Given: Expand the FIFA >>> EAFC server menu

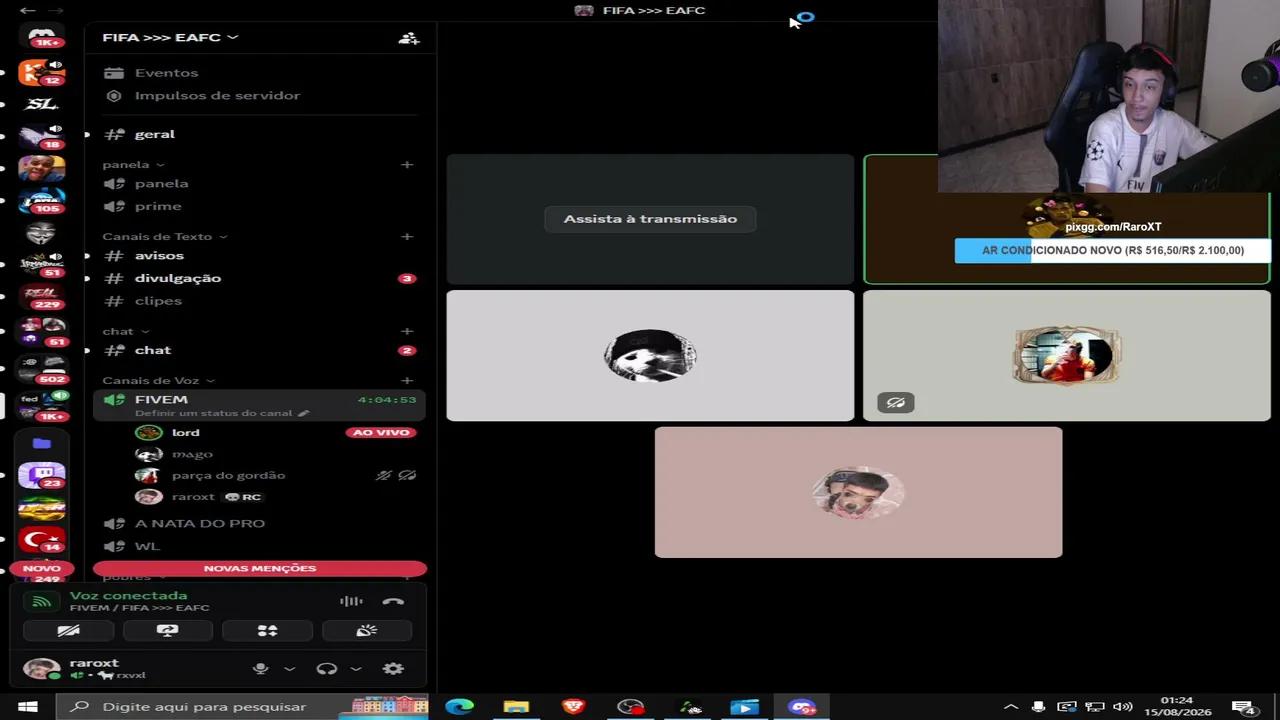Looking at the screenshot, I should (x=170, y=38).
